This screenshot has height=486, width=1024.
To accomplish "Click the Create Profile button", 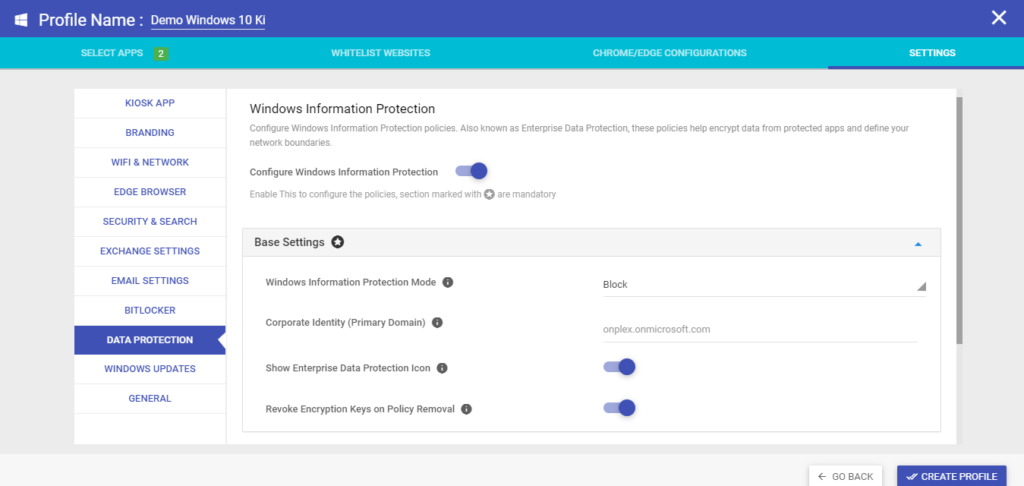I will [x=952, y=476].
